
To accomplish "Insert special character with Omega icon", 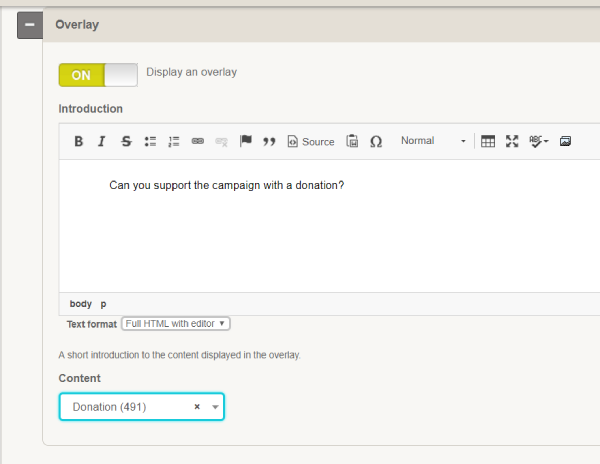I will (x=376, y=142).
